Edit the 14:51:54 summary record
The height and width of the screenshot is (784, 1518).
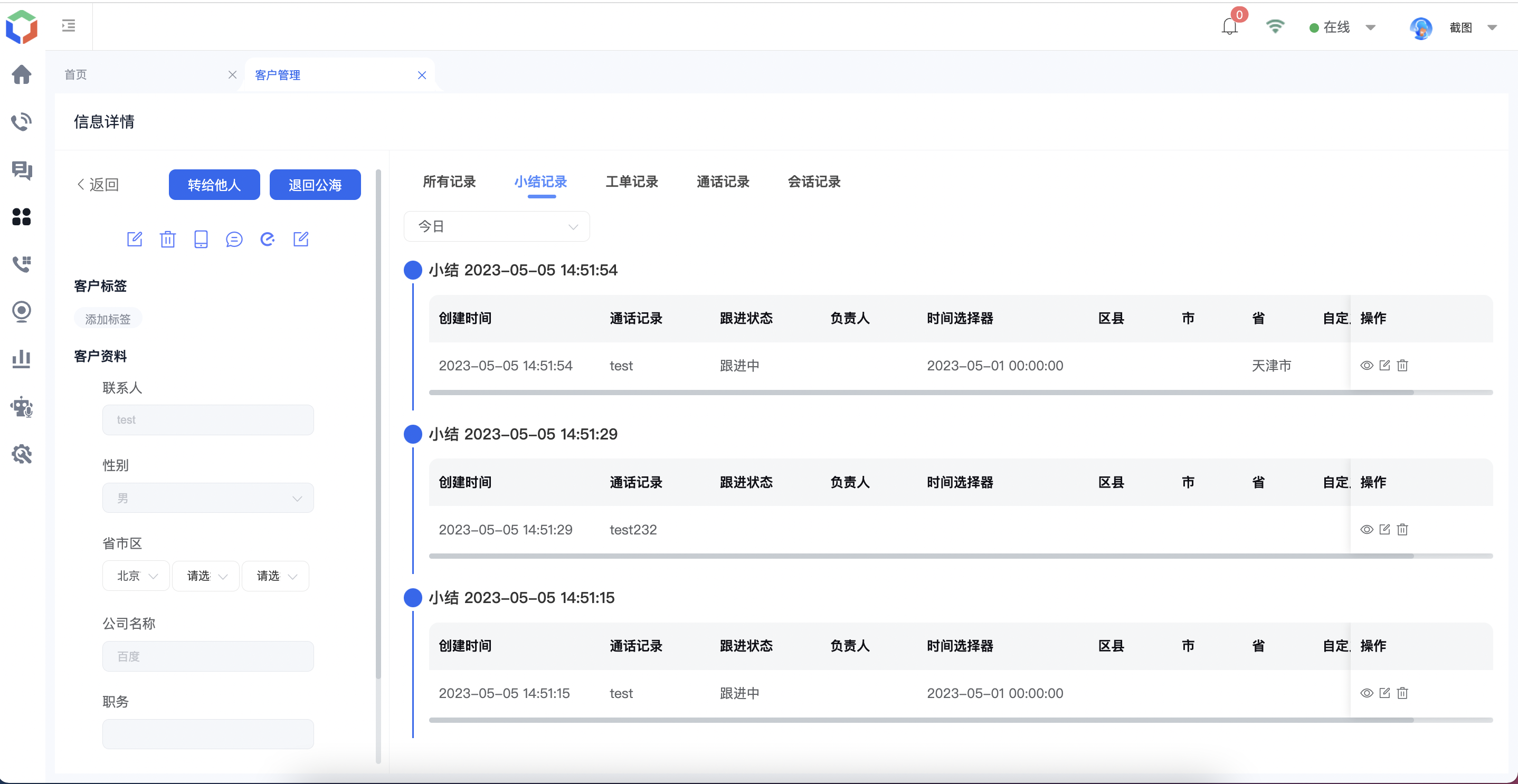1385,365
